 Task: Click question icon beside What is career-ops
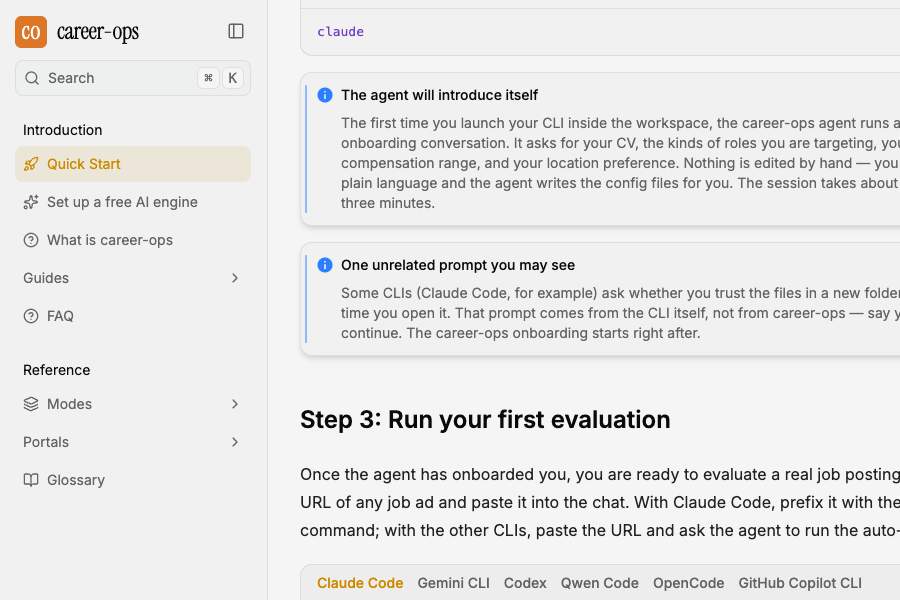click(x=31, y=240)
